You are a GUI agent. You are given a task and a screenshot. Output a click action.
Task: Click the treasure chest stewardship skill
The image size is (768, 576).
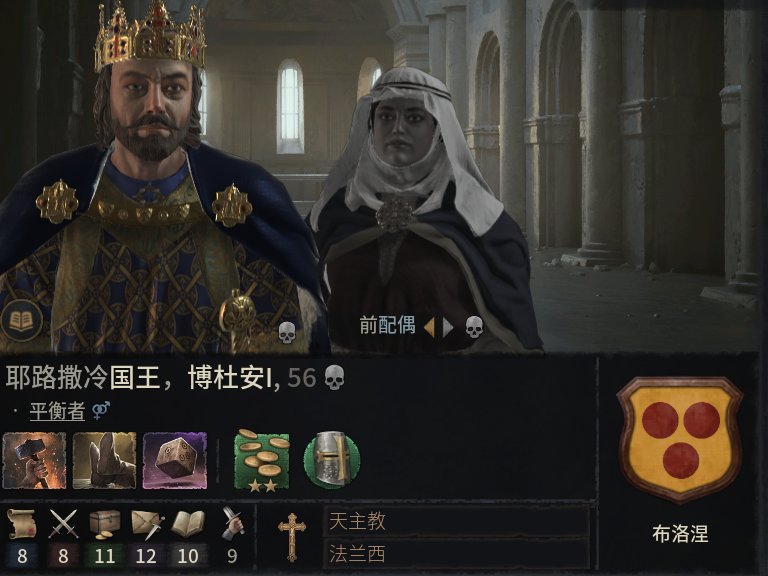click(105, 524)
